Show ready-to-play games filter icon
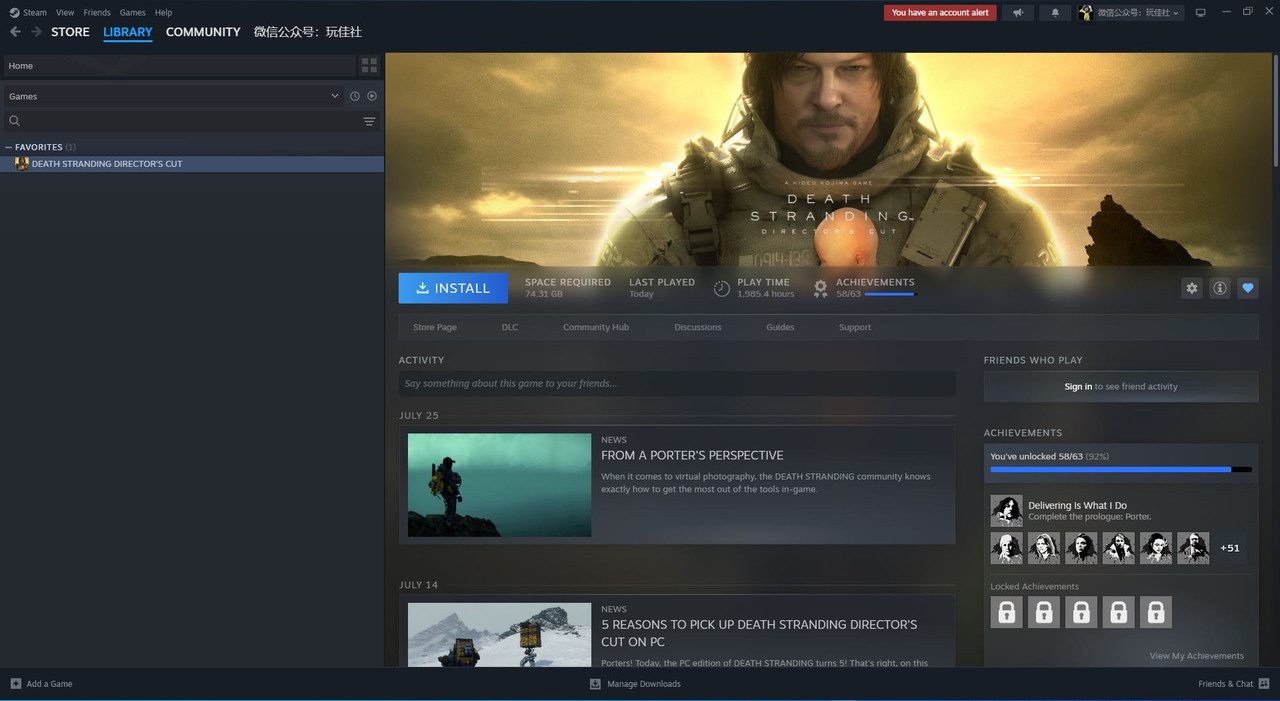Image resolution: width=1280 pixels, height=701 pixels. point(372,96)
